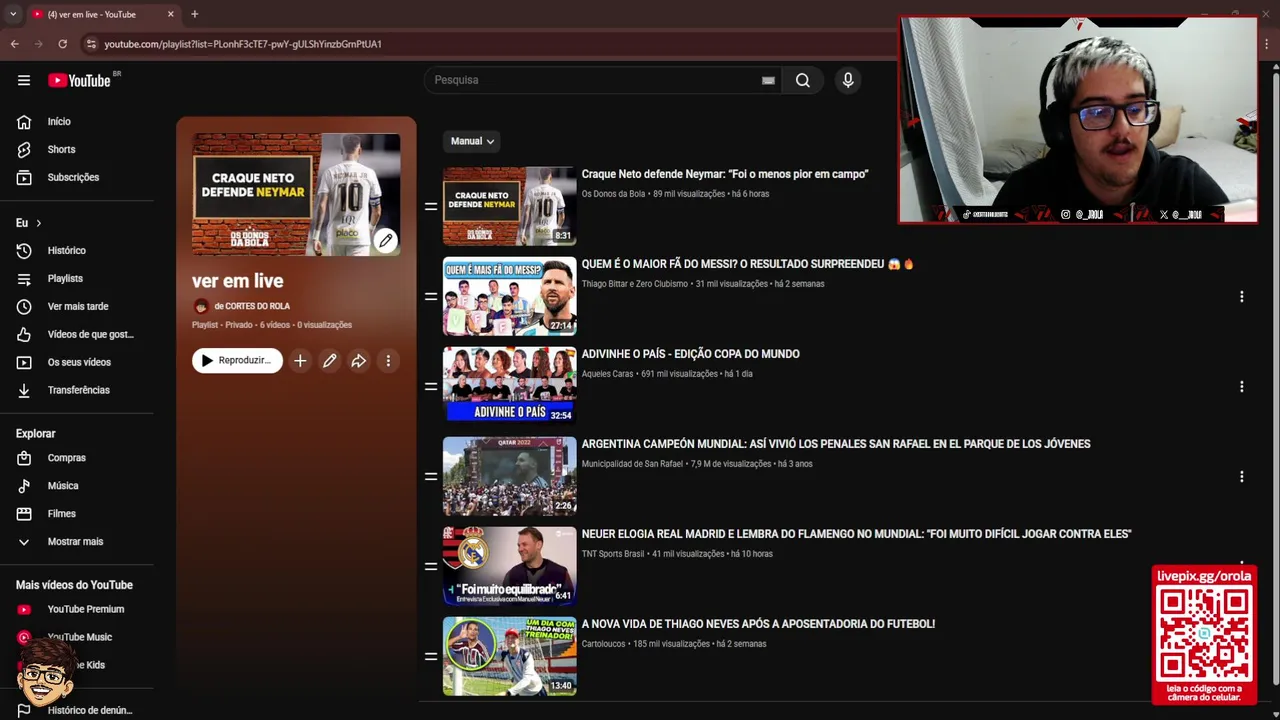Open the YouTube hamburger guide menu
This screenshot has width=1280, height=720.
tap(24, 80)
